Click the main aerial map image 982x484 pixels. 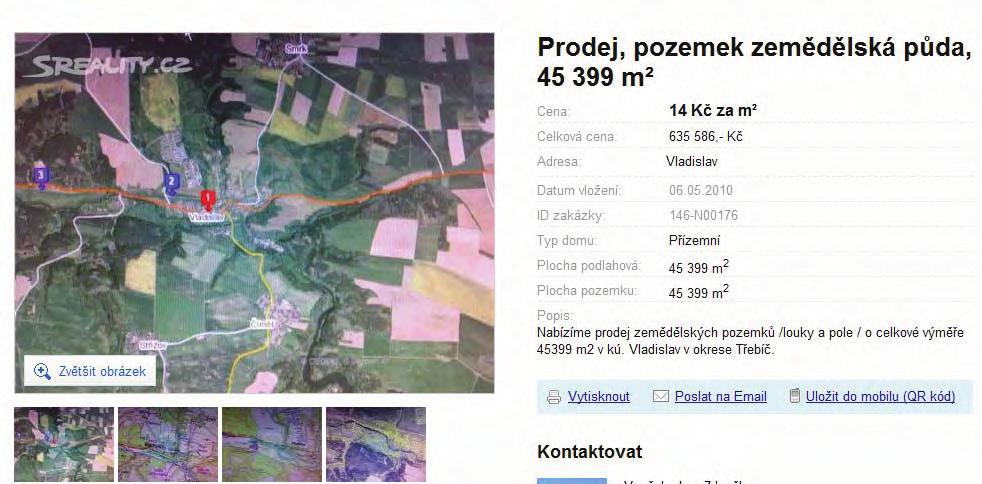pyautogui.click(x=254, y=213)
